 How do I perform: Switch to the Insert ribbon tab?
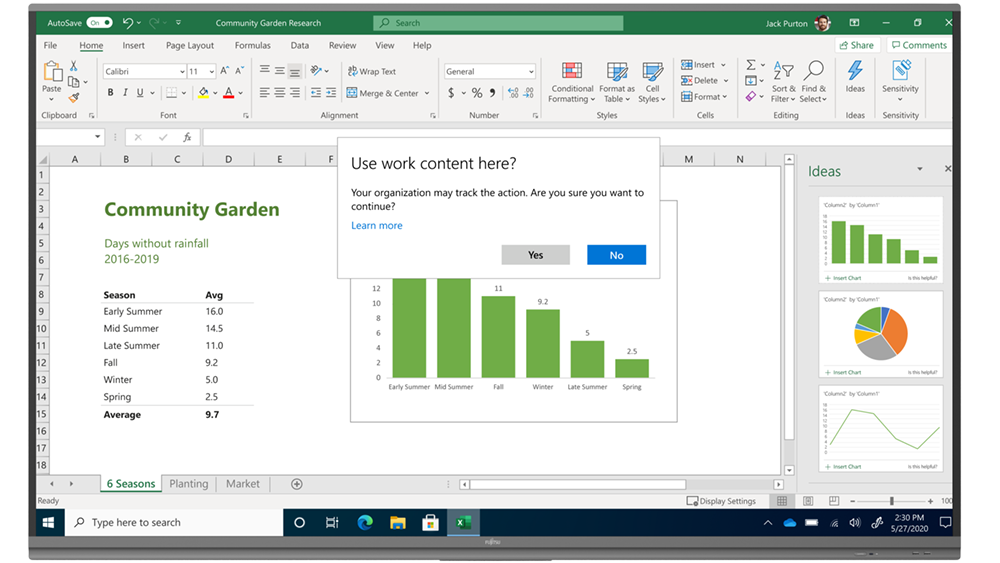[x=133, y=45]
